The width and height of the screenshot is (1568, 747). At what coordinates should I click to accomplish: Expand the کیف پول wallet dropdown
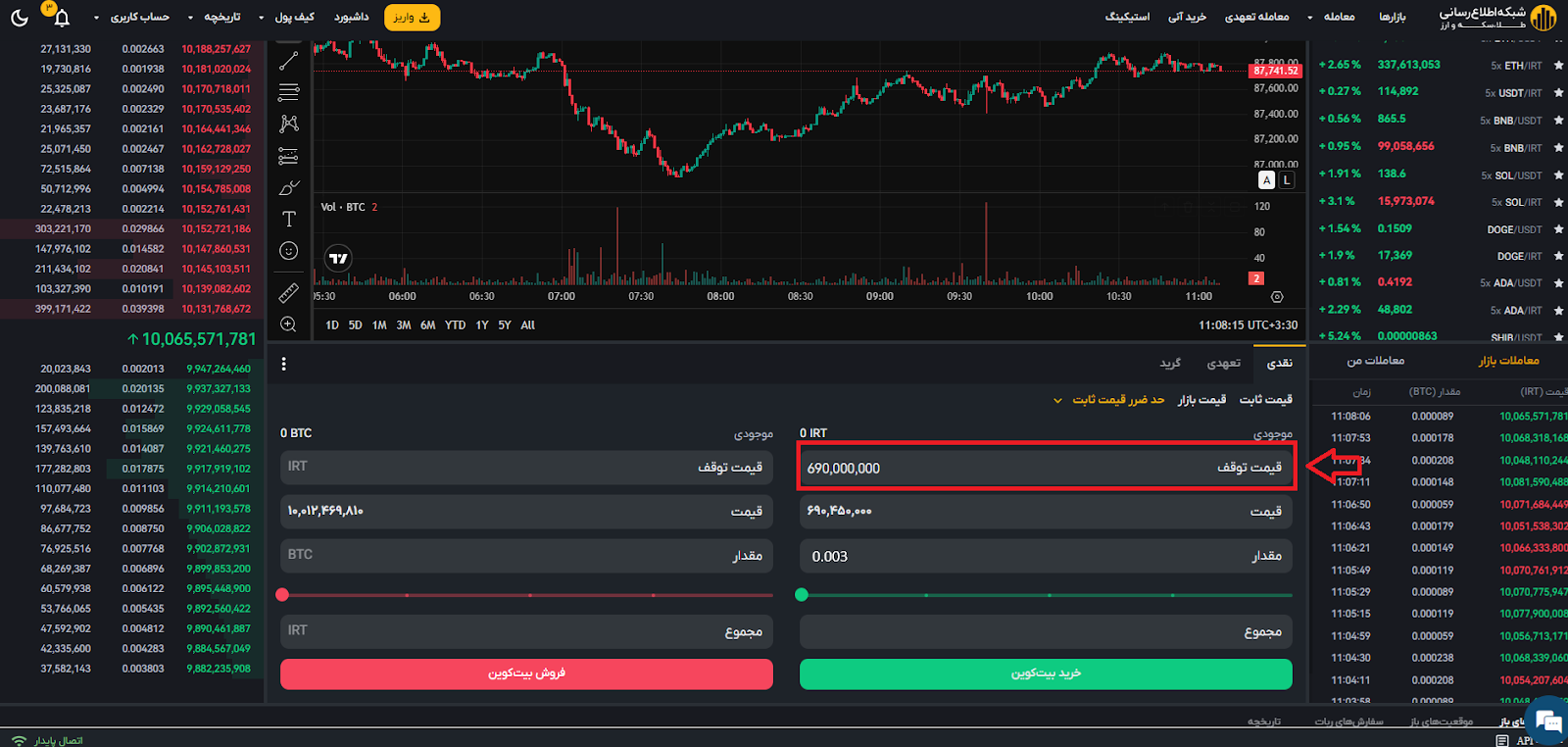tap(286, 18)
